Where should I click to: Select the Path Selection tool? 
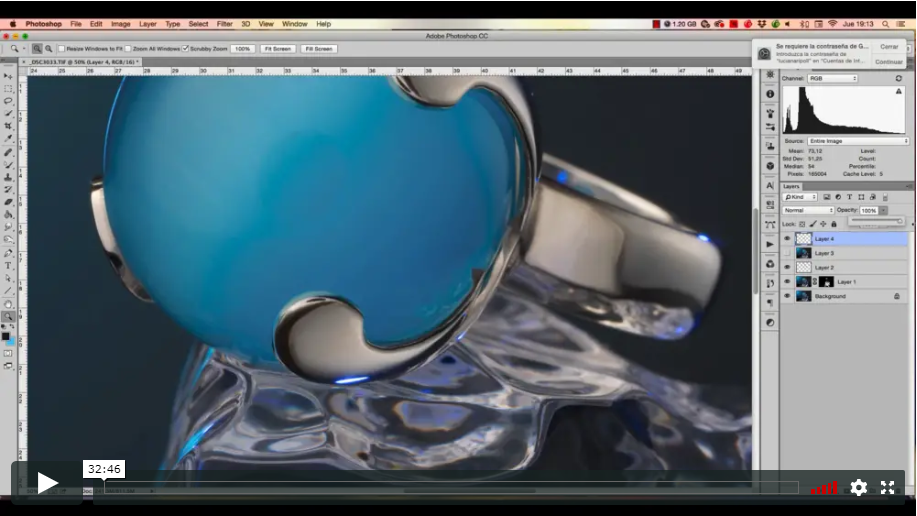tap(8, 278)
